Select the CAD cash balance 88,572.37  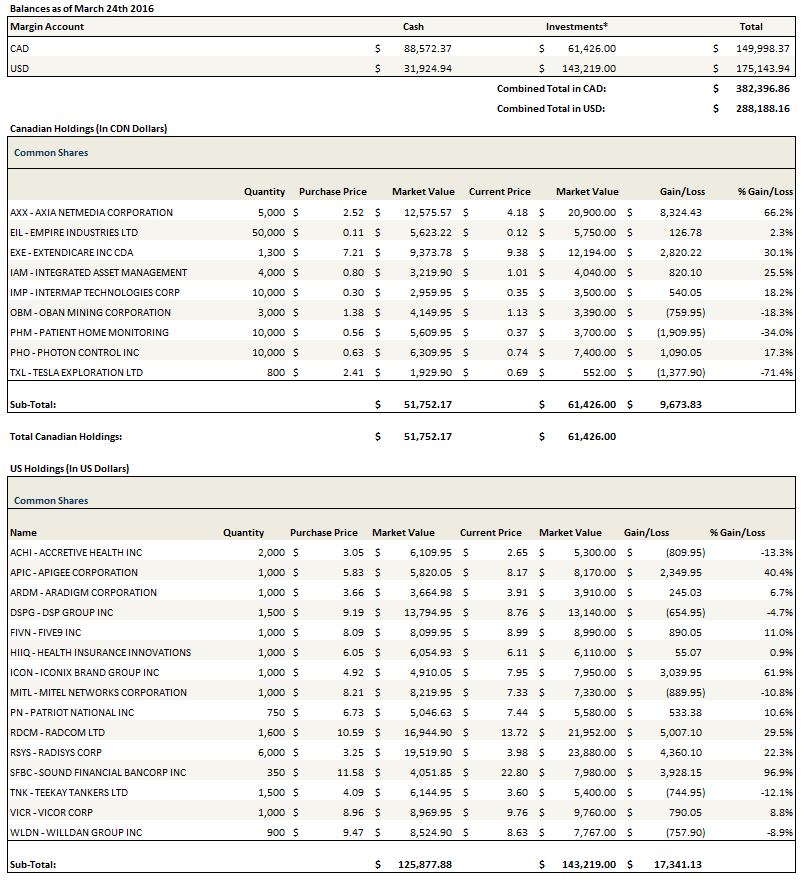427,48
